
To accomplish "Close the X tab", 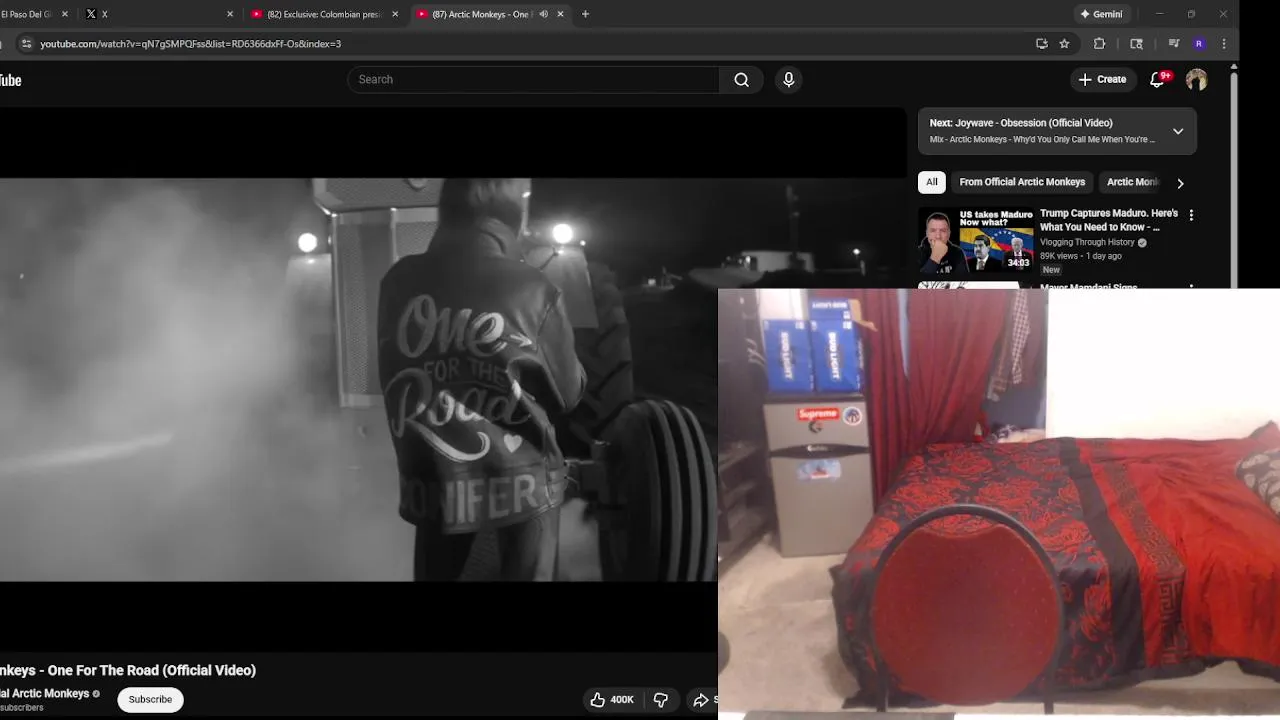I will click(230, 14).
